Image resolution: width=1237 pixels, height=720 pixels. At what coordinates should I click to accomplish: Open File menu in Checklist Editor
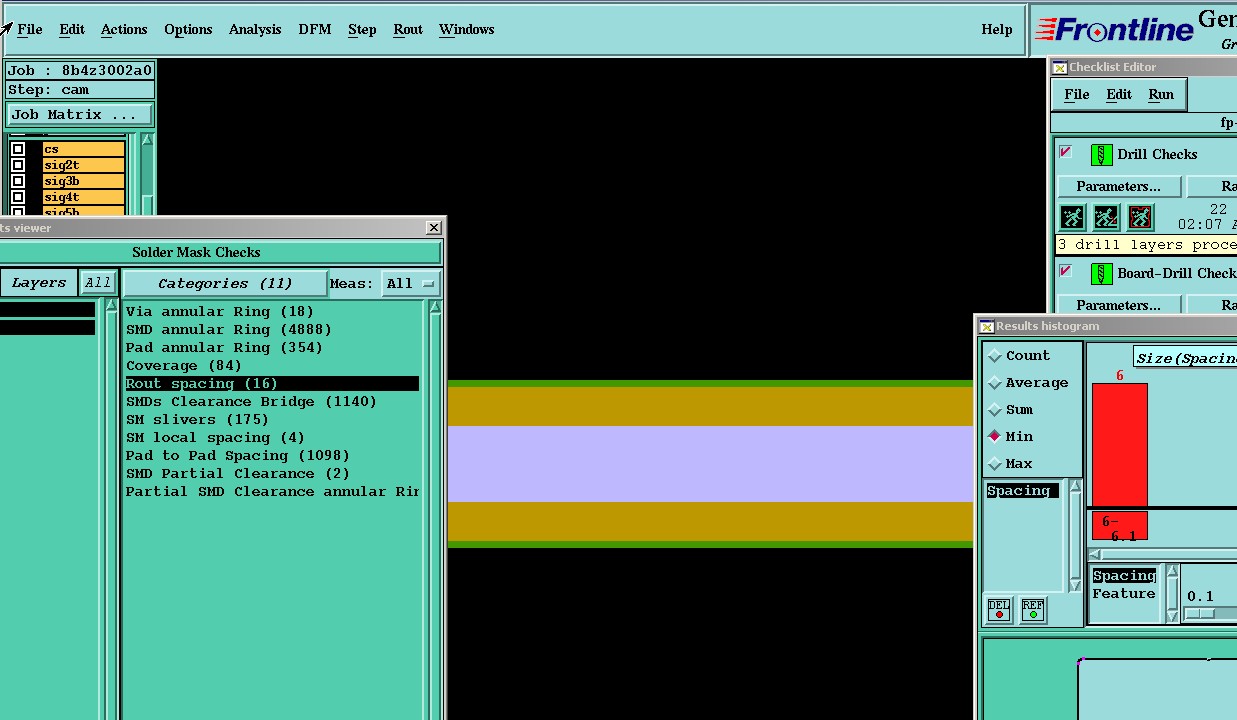tap(1077, 95)
